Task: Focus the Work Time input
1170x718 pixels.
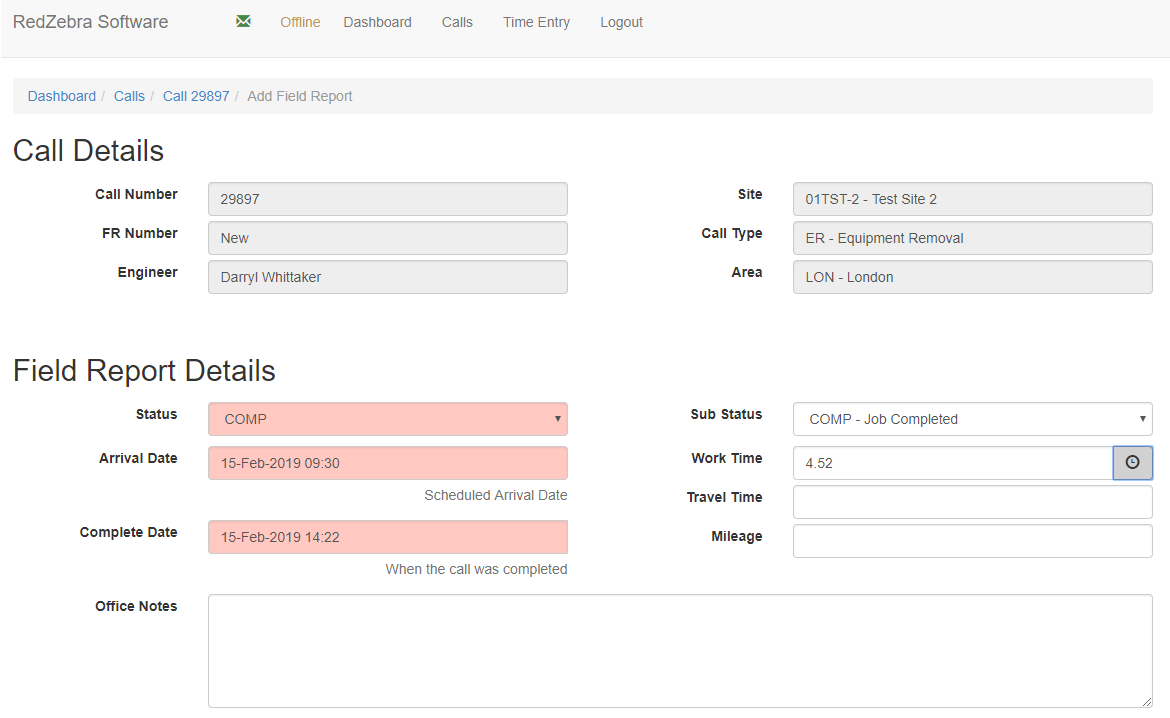Action: tap(952, 463)
